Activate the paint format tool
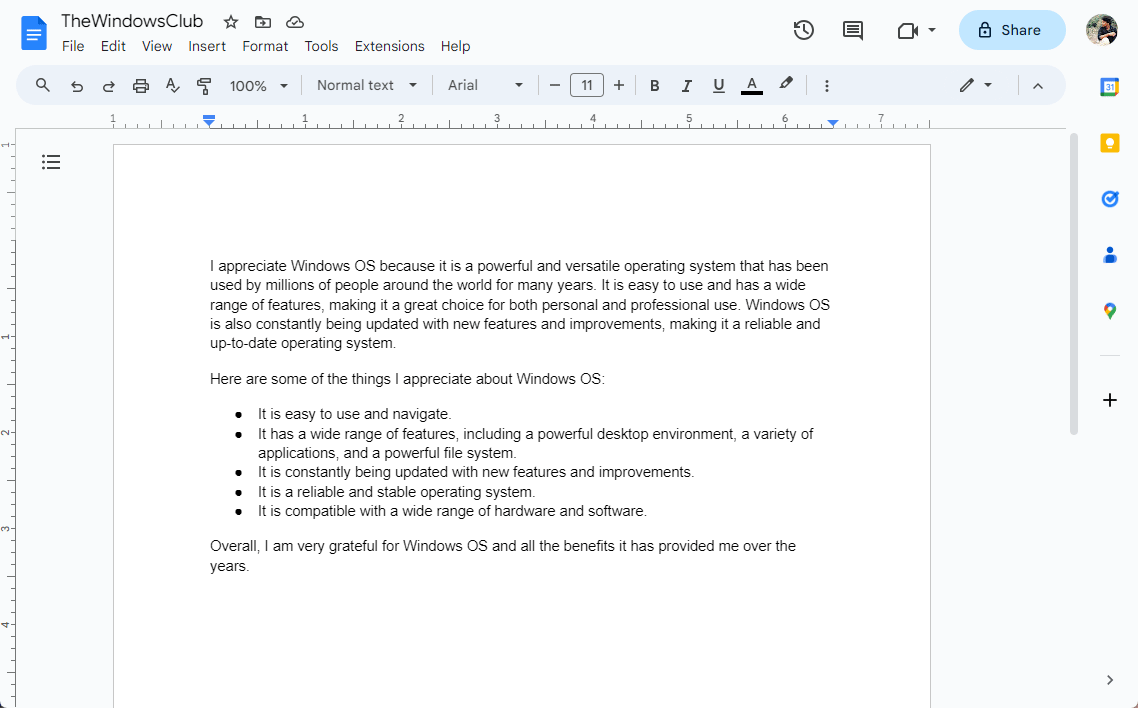 205,86
